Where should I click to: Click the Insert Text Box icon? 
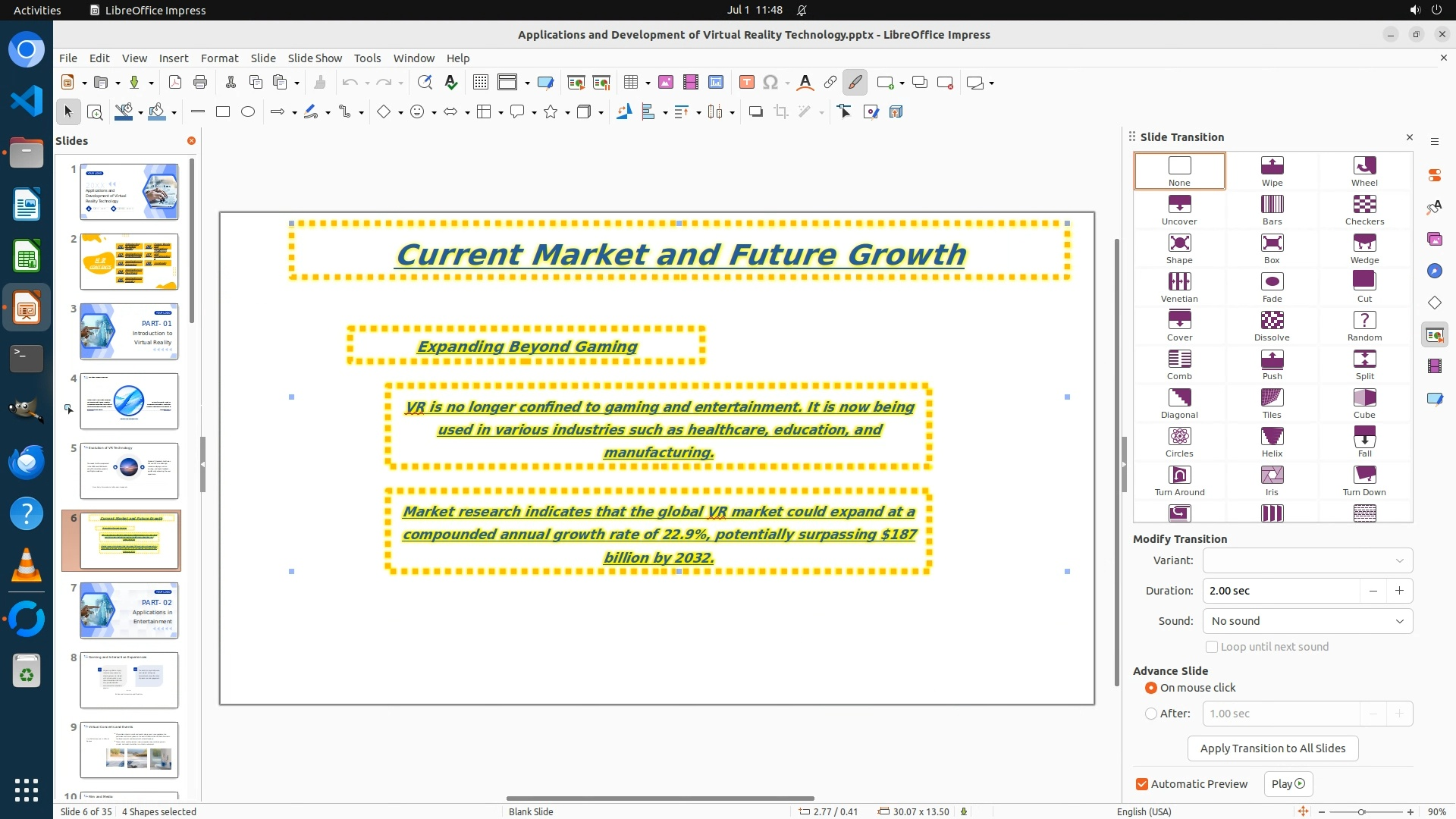[746, 83]
